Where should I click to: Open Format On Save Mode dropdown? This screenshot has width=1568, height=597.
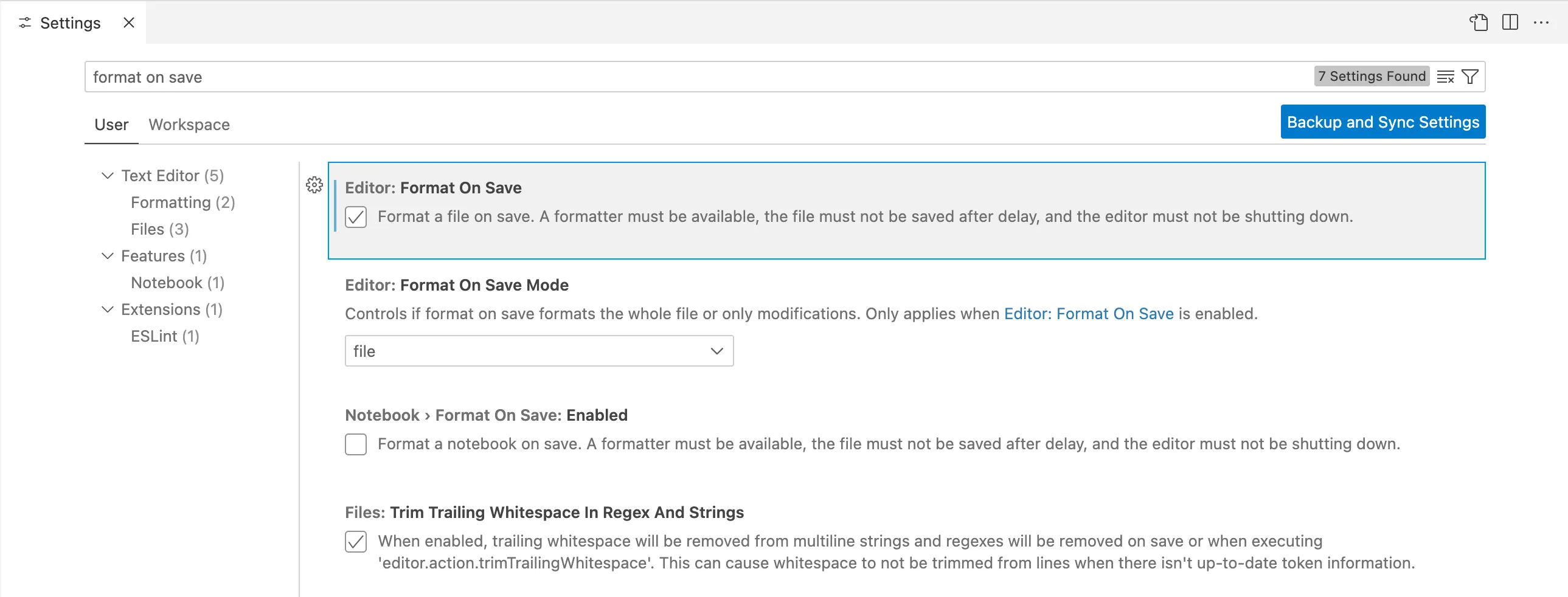pos(539,351)
